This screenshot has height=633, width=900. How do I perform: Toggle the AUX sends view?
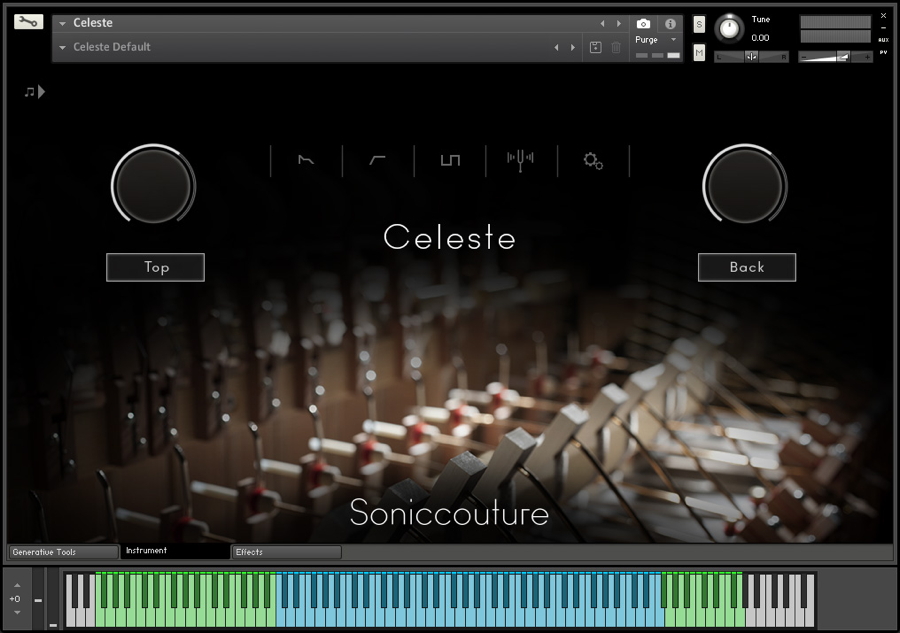883,40
